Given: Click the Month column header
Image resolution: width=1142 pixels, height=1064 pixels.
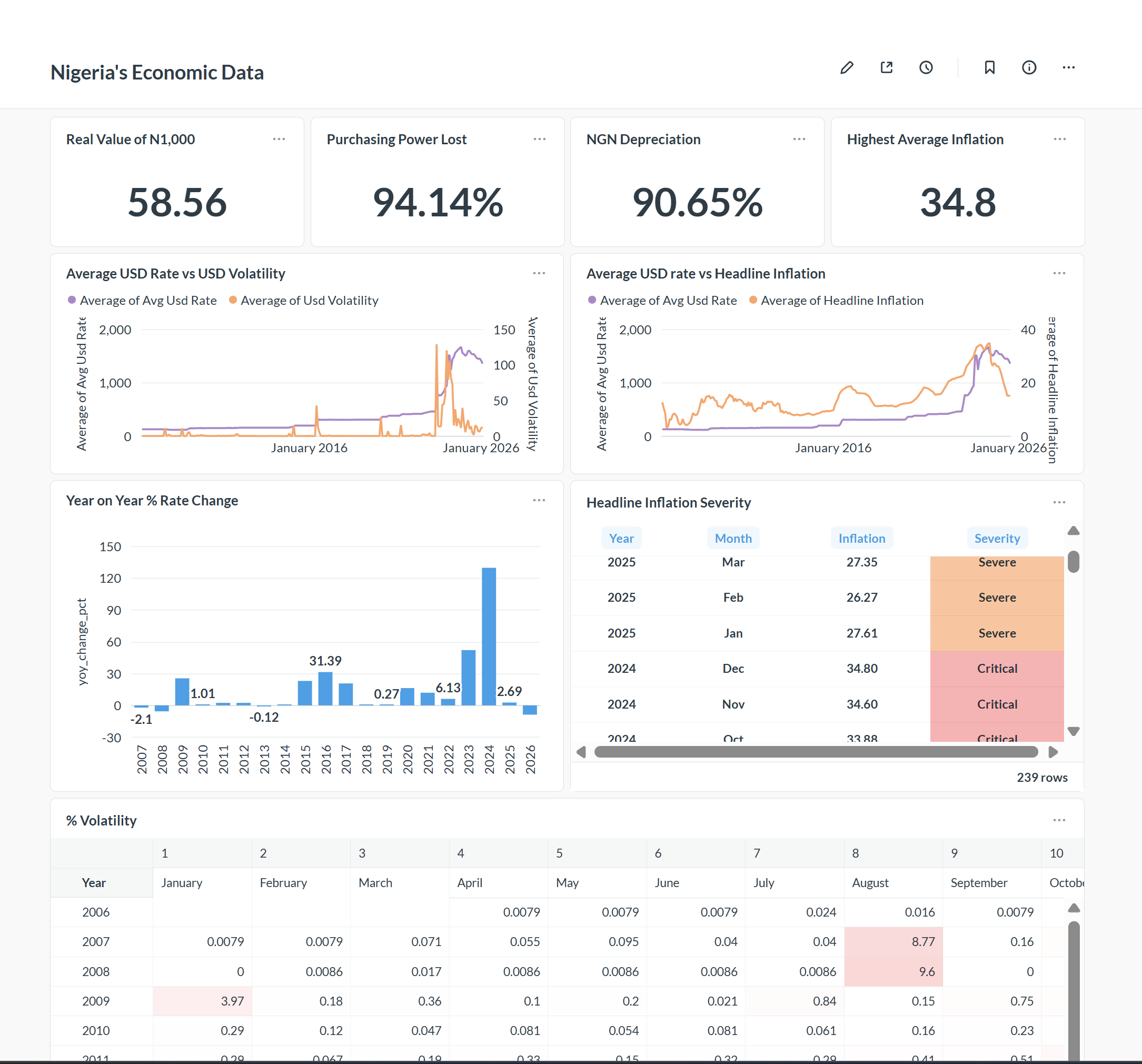Looking at the screenshot, I should (x=732, y=539).
